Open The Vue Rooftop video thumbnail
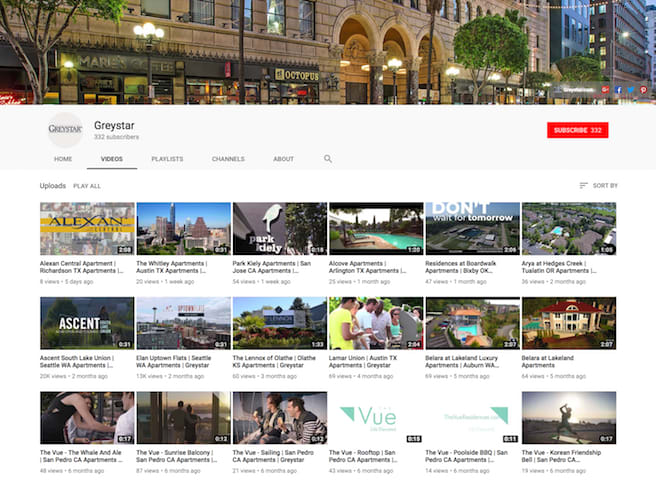 point(376,418)
